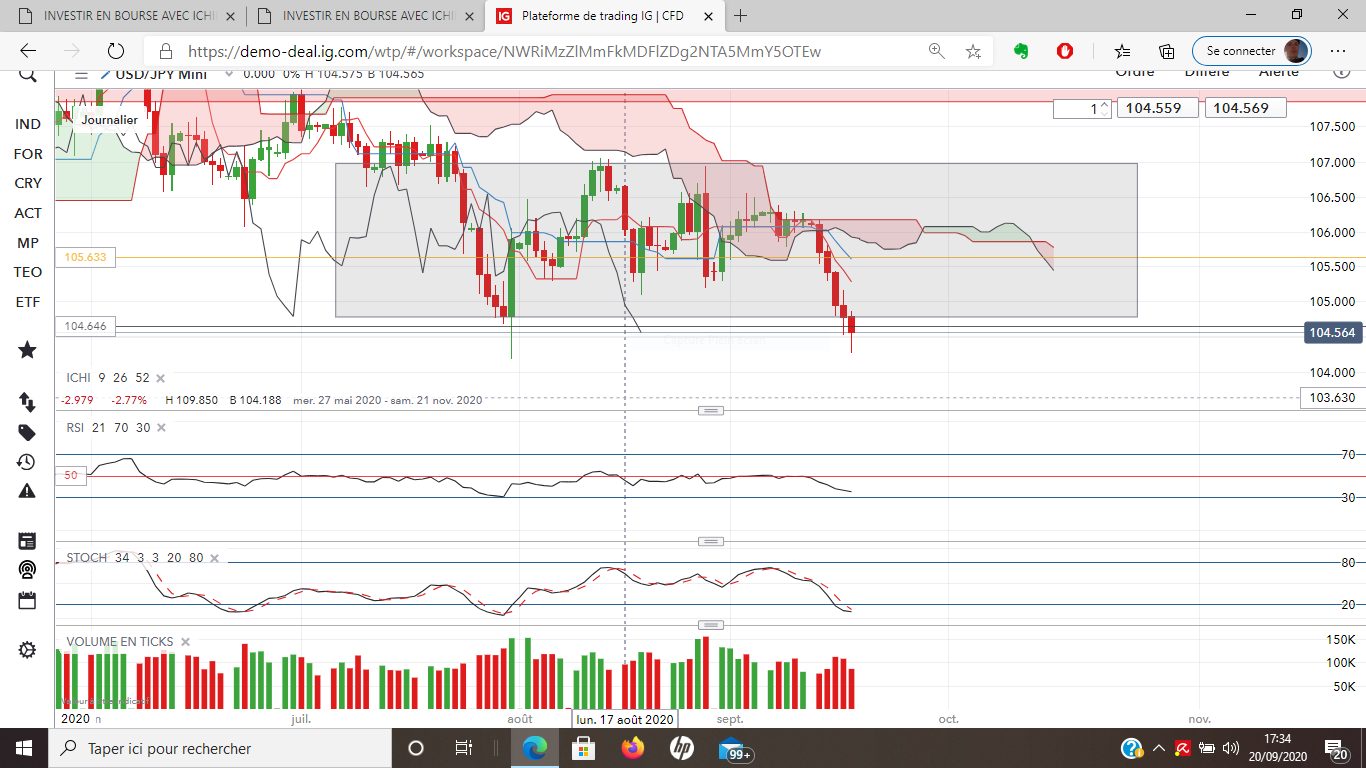Click the buy price 104.569 button
The width and height of the screenshot is (1366, 768).
click(1245, 108)
